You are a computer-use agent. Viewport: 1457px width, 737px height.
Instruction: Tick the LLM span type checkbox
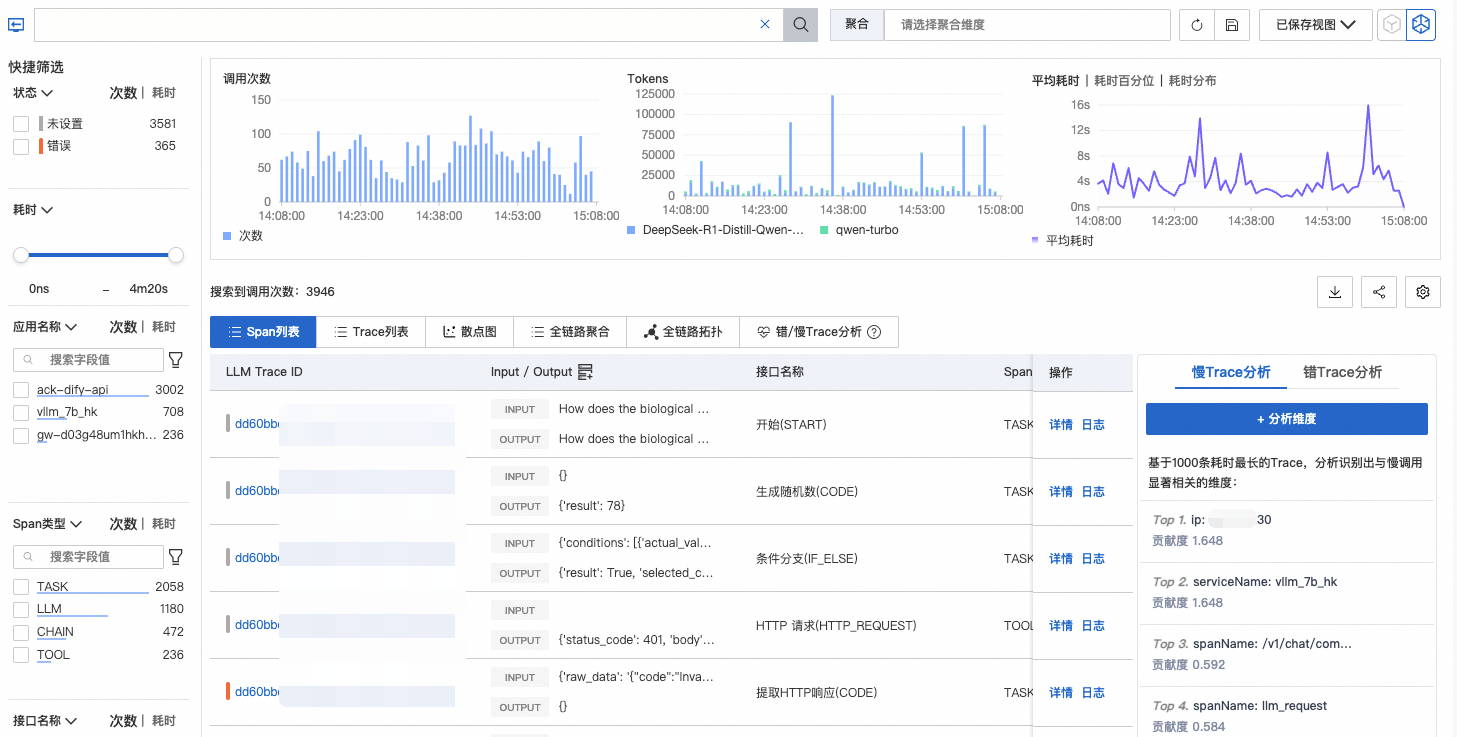coord(21,609)
